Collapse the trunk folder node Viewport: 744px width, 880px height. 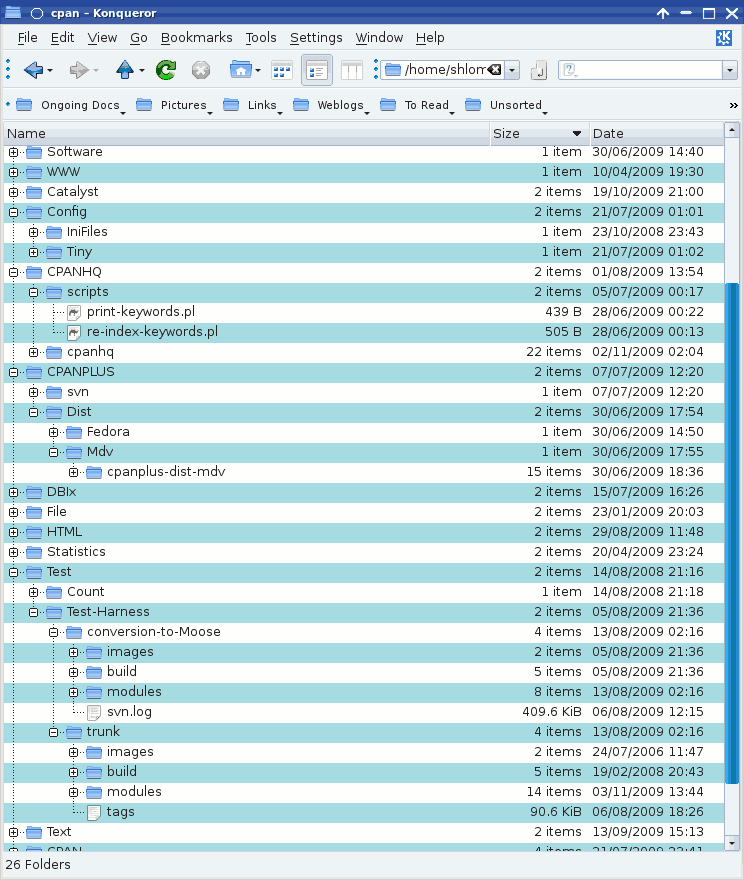tap(54, 732)
